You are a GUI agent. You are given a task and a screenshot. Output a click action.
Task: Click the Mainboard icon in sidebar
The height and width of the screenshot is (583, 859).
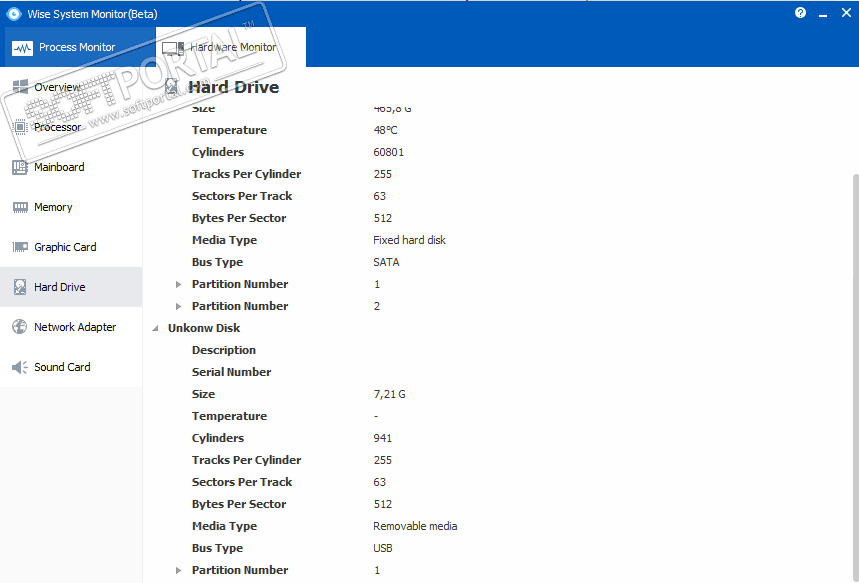[20, 167]
